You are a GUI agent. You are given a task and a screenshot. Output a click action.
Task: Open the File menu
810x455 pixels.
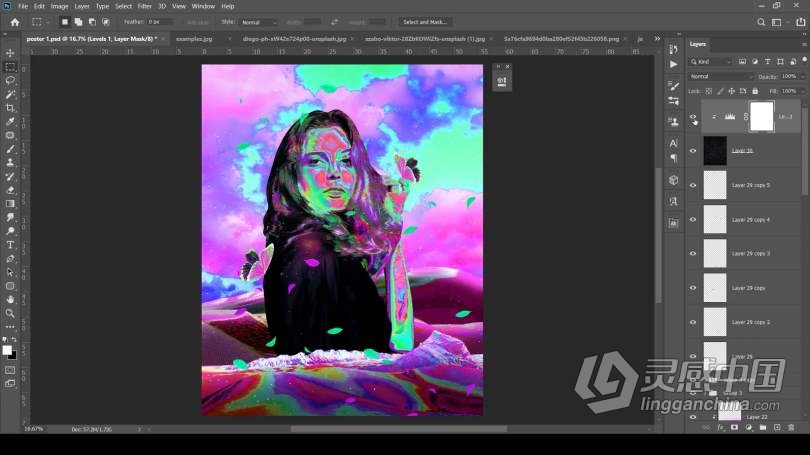click(x=23, y=6)
